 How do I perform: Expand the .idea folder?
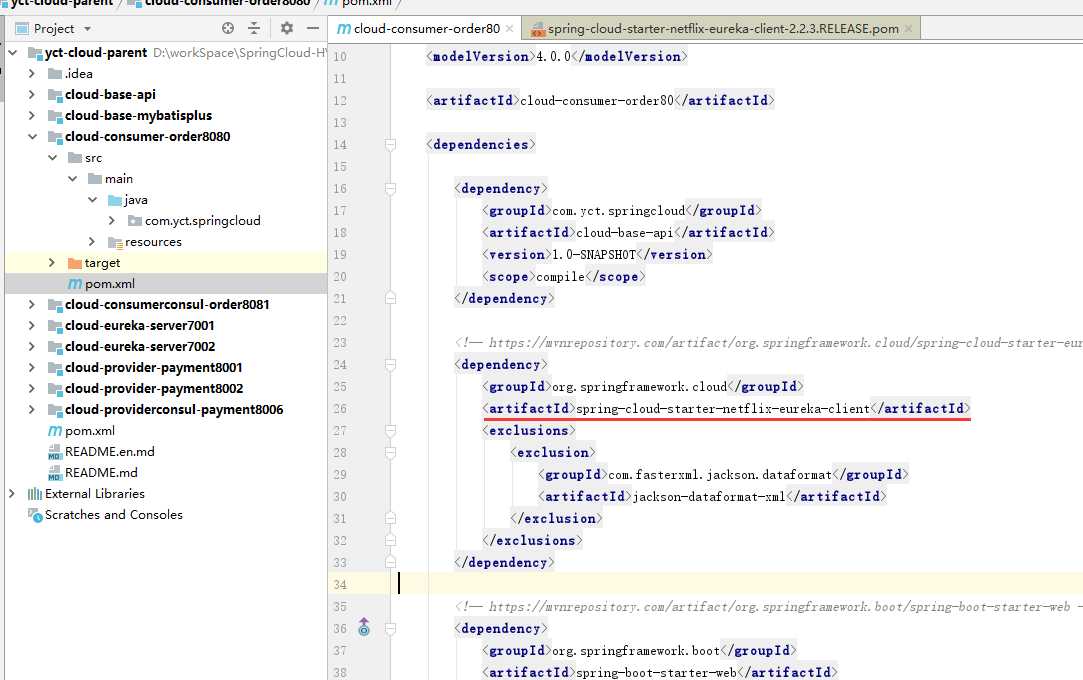point(32,73)
